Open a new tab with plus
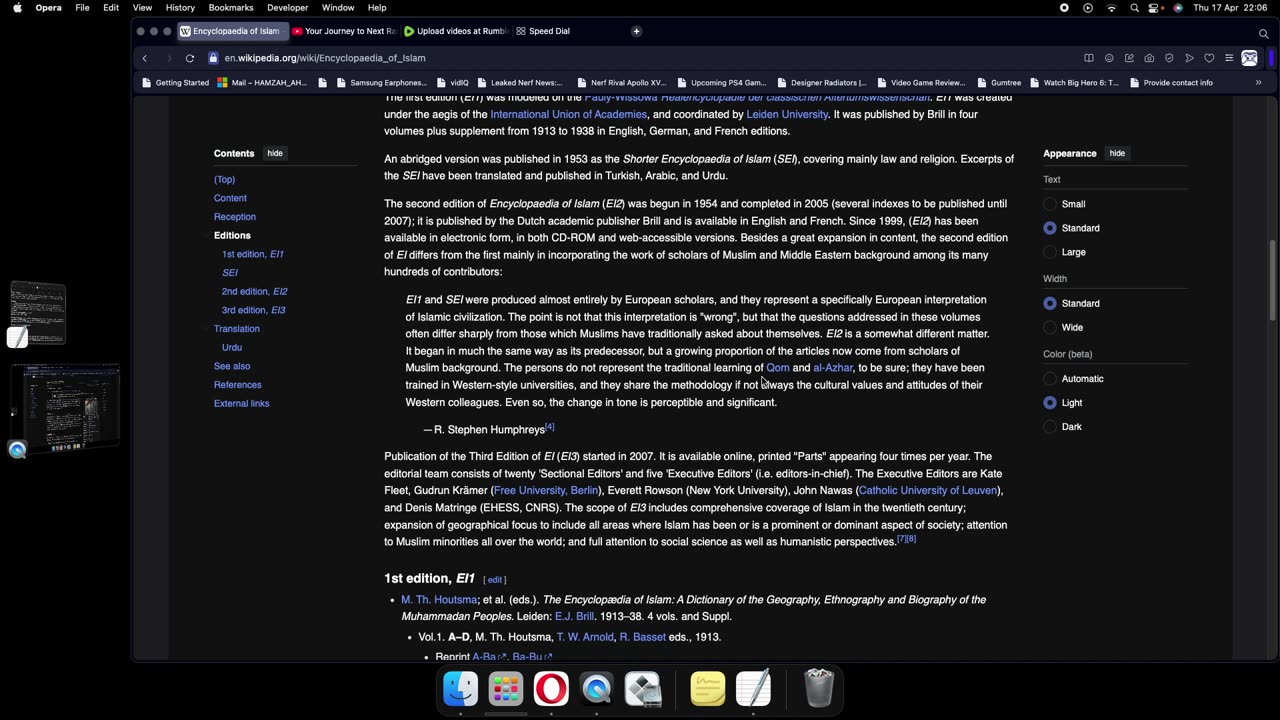This screenshot has width=1280, height=720. 636,31
